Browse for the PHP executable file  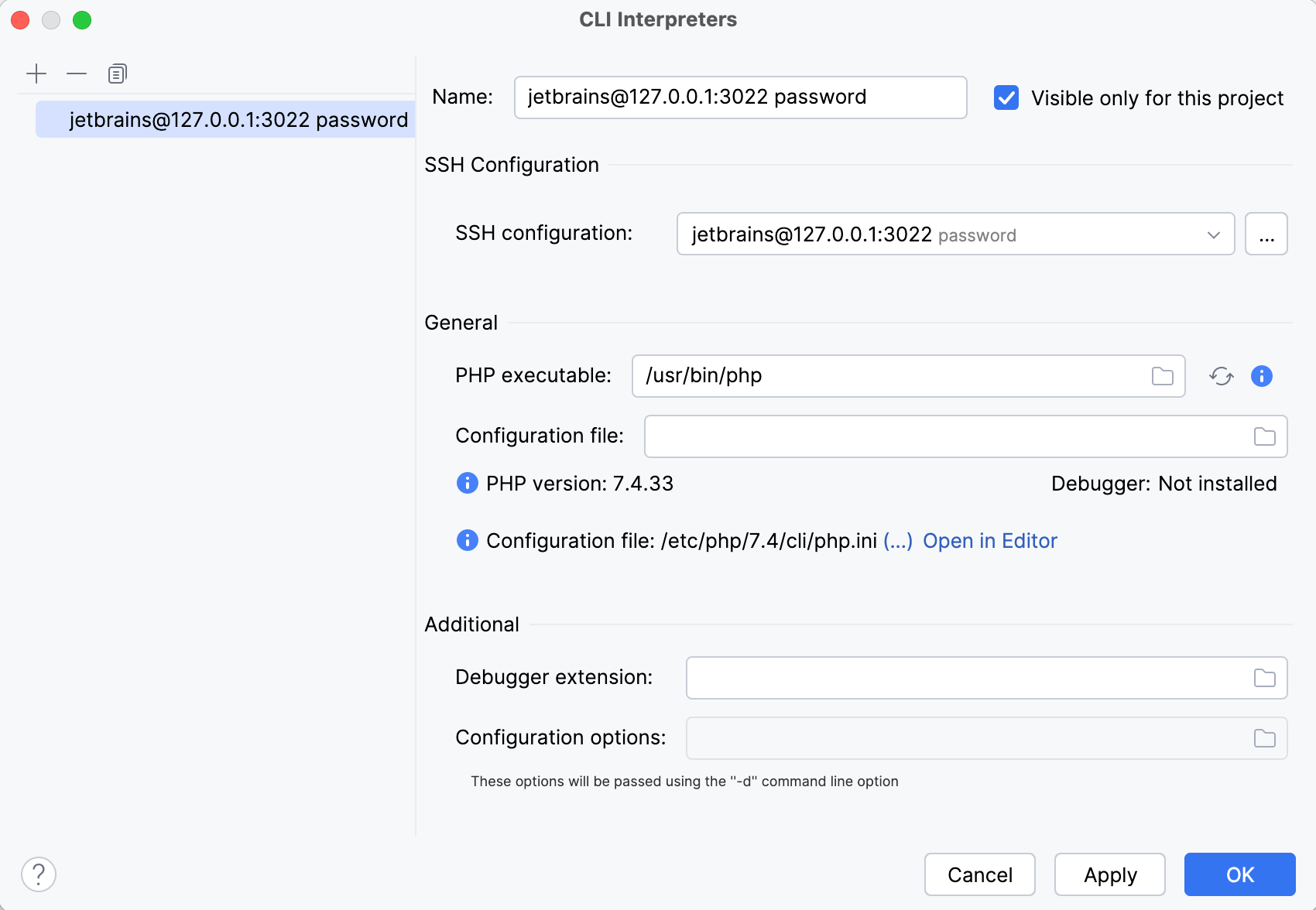pyautogui.click(x=1162, y=376)
